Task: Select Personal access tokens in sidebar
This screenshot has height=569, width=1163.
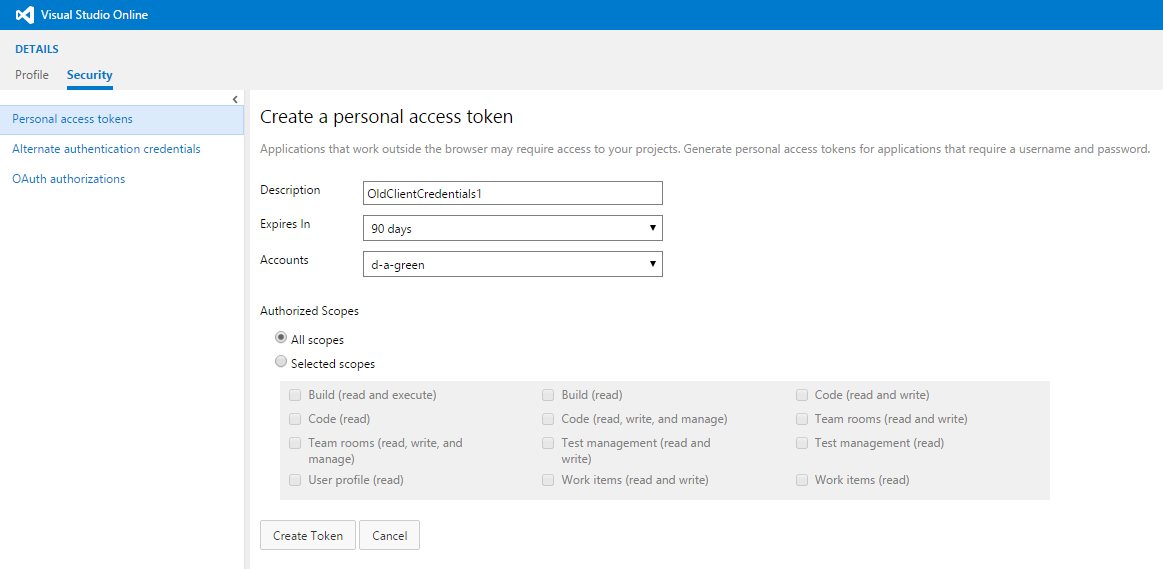Action: pyautogui.click(x=72, y=119)
